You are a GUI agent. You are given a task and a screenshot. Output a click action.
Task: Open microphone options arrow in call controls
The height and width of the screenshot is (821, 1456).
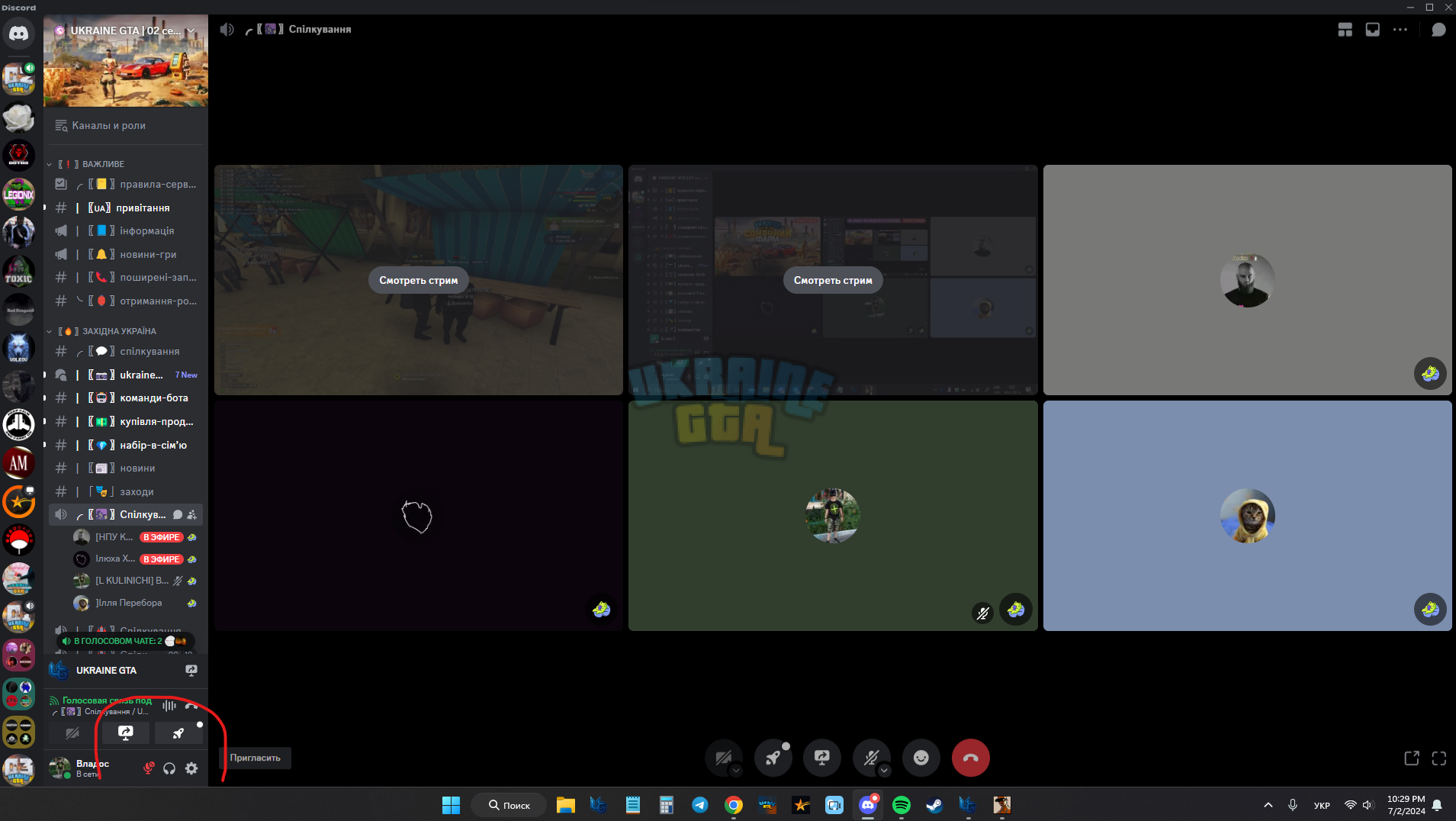(884, 771)
